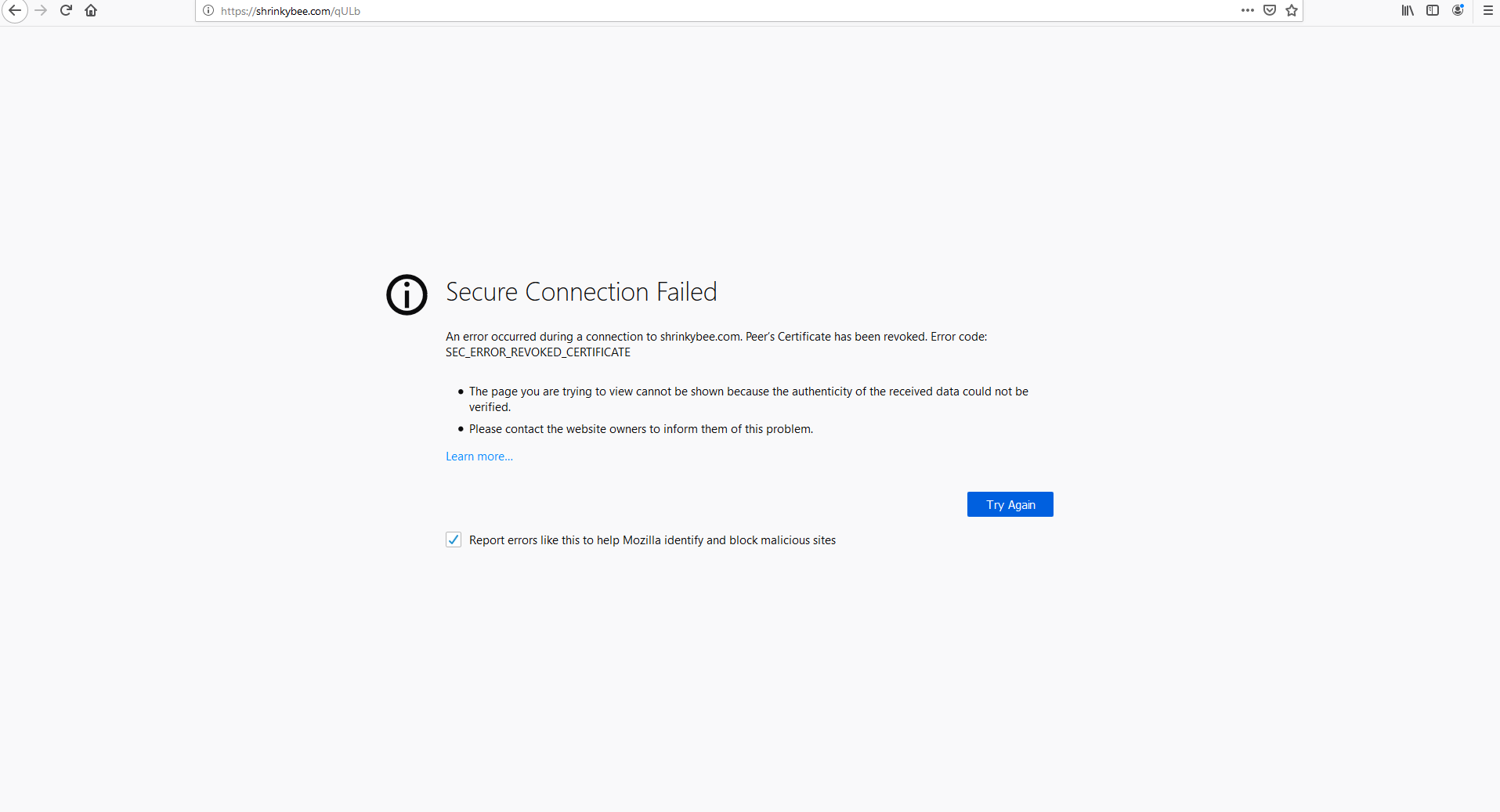1500x812 pixels.
Task: Click the Secure Connection Failed heading
Action: pyautogui.click(x=581, y=291)
